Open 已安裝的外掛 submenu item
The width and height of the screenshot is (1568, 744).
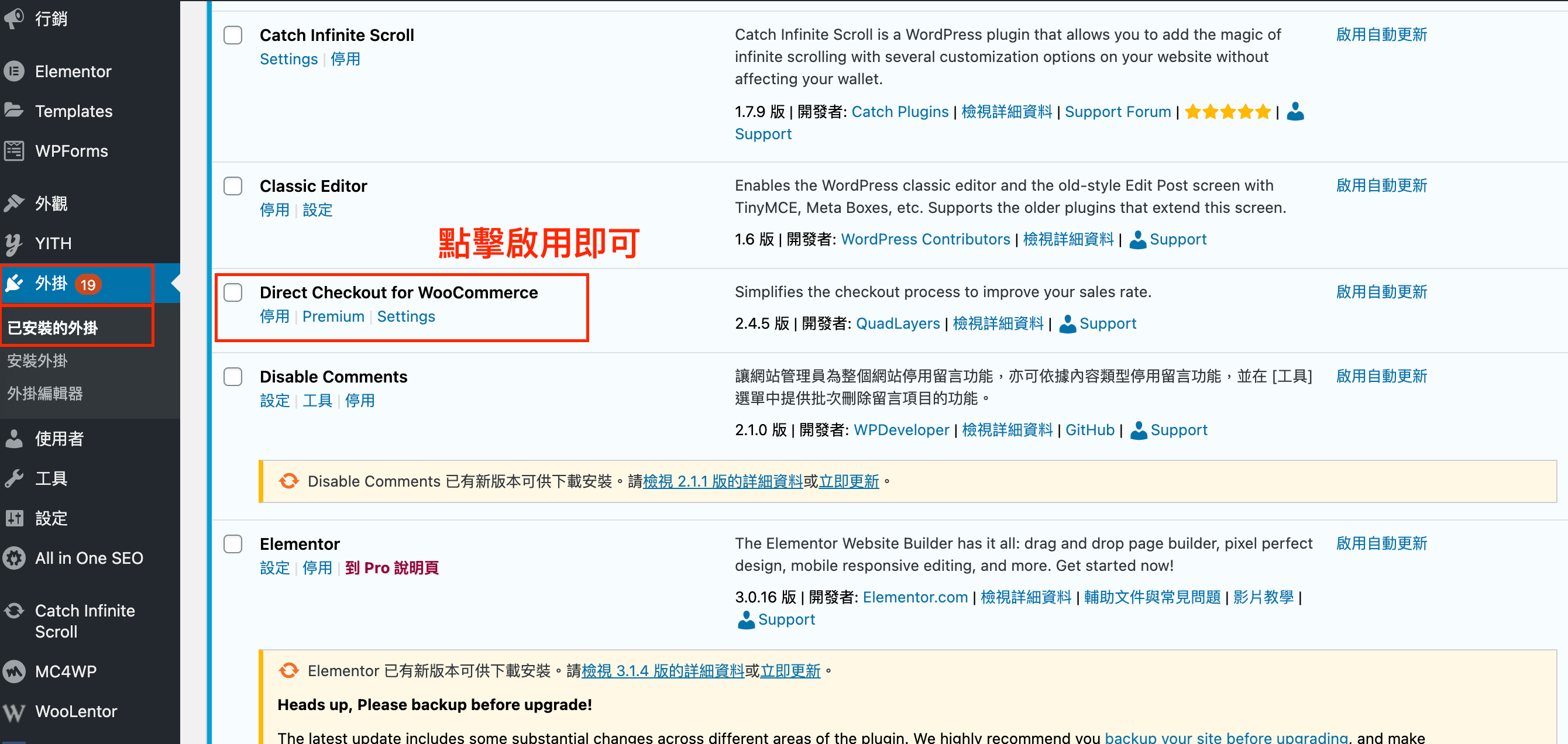(x=52, y=328)
